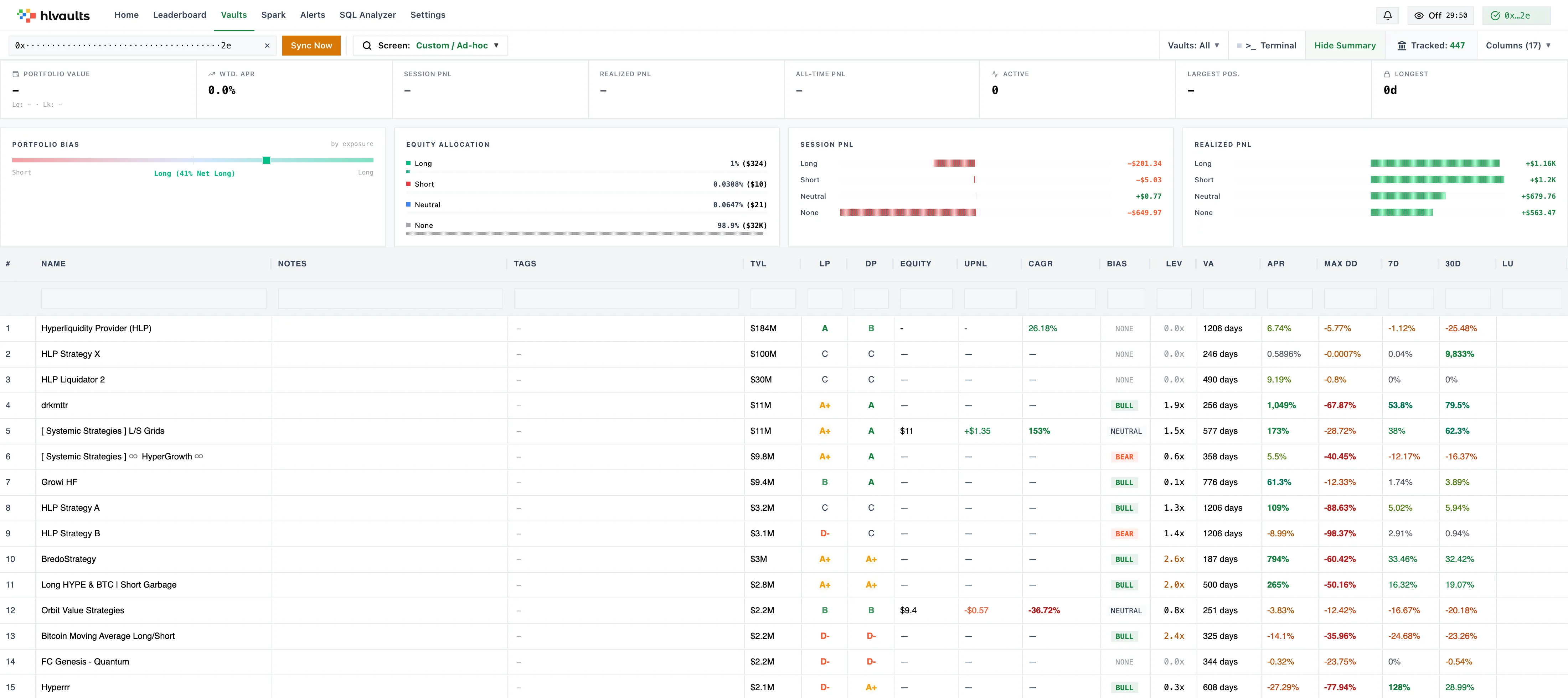The width and height of the screenshot is (1568, 698).
Task: Click the Portfolio Value card icon
Action: coord(16,74)
